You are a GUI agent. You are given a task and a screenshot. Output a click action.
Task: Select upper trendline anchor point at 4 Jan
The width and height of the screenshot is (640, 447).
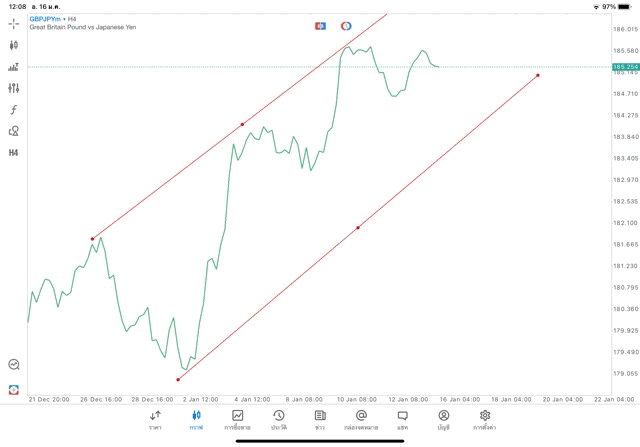[x=242, y=124]
